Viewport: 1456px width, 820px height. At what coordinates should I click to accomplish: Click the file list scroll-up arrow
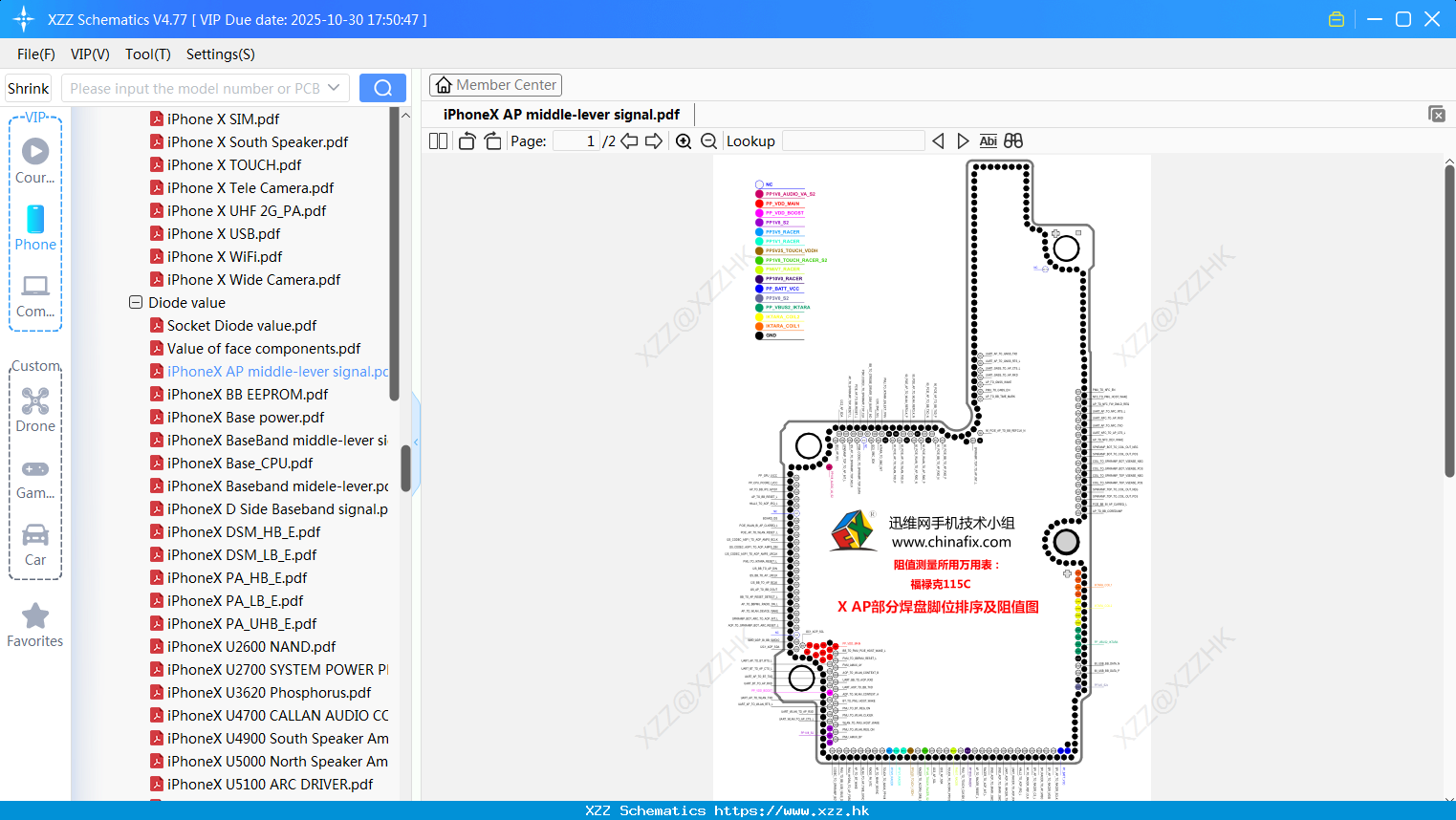[405, 116]
